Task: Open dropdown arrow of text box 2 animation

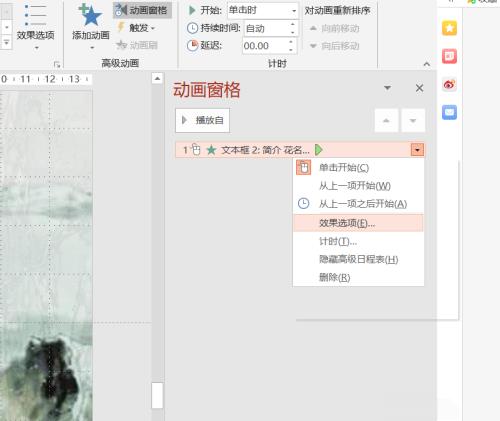Action: 417,150
